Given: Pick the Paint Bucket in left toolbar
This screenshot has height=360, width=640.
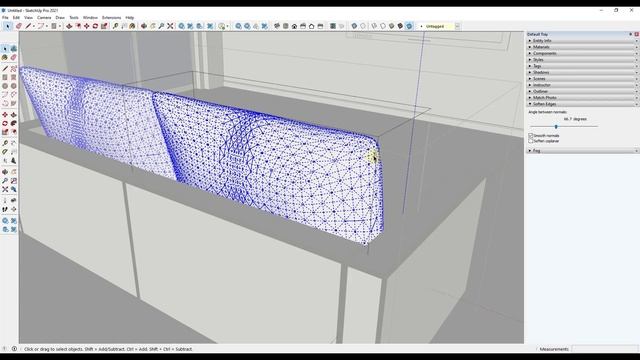Looking at the screenshot, I should click(x=5, y=58).
